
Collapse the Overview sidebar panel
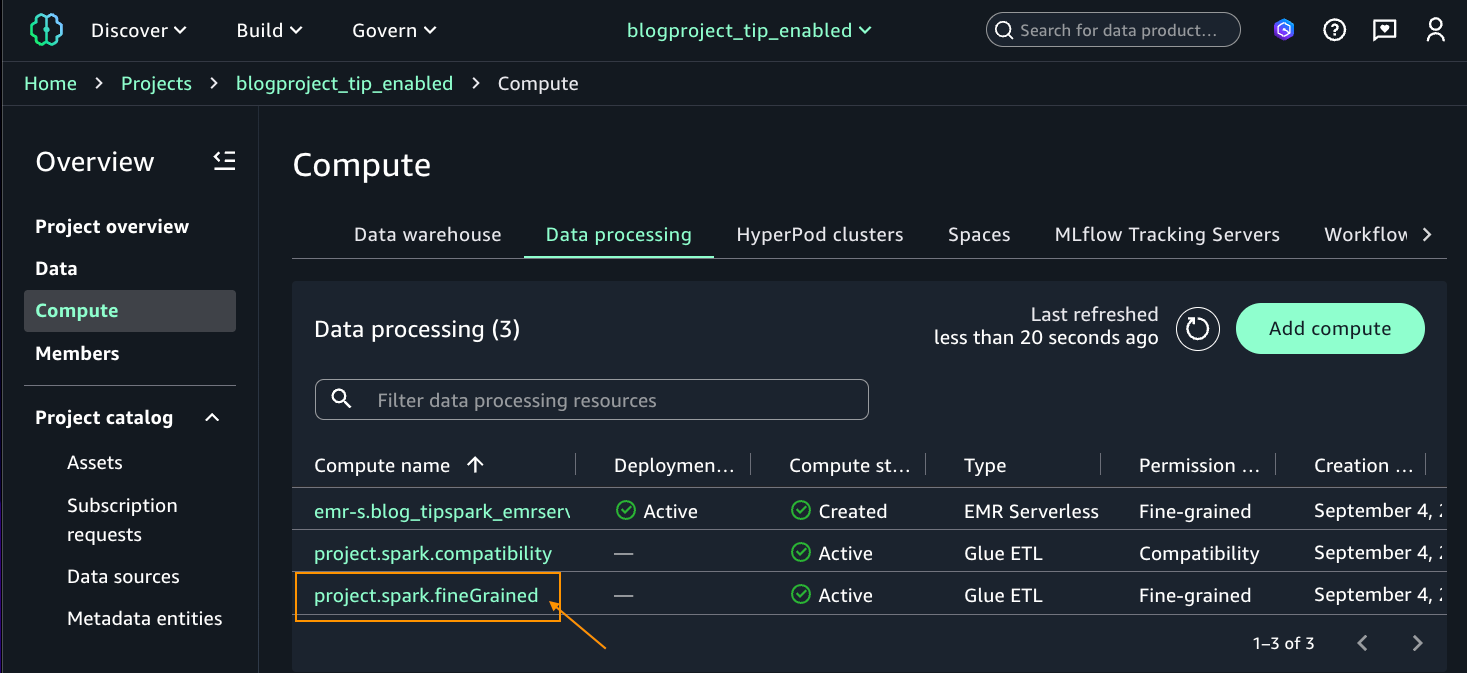pyautogui.click(x=224, y=161)
